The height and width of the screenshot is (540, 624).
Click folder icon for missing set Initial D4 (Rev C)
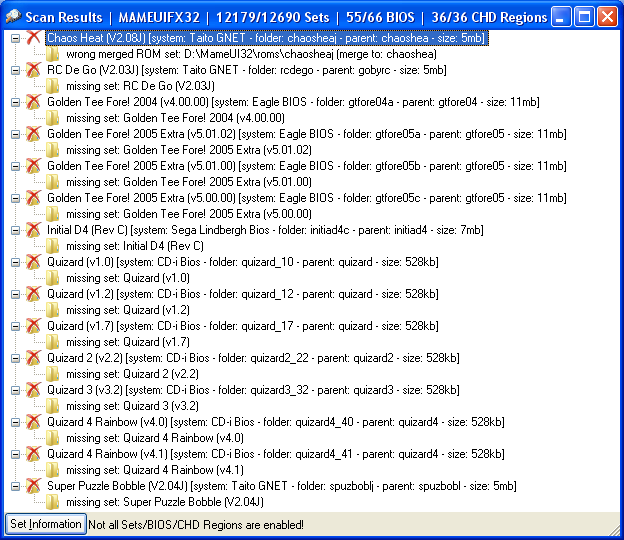[53, 246]
